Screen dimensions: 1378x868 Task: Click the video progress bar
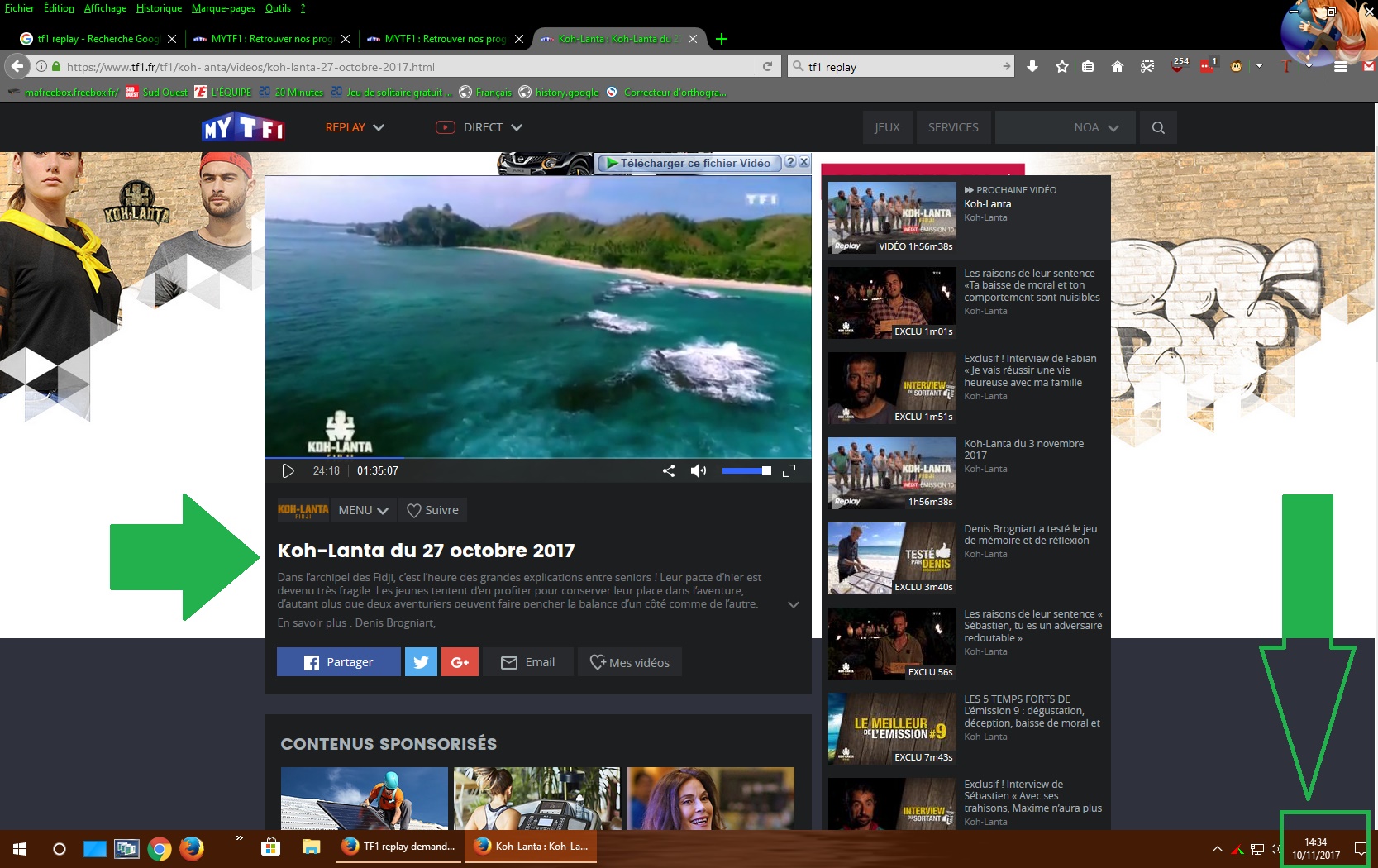click(537, 457)
